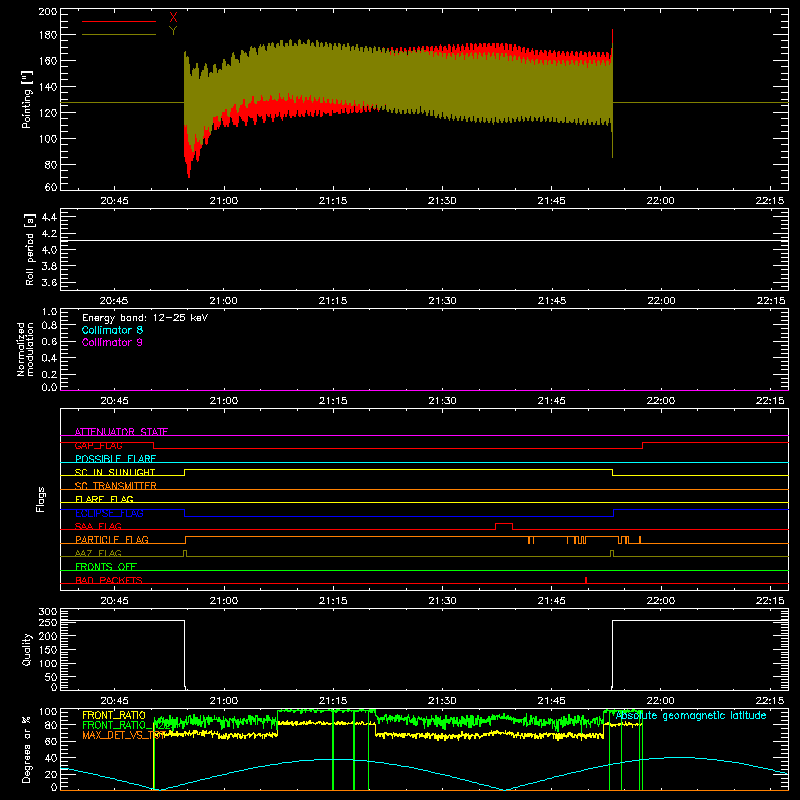Click the yellow FRONT_RATIO legend entry
The height and width of the screenshot is (800, 800).
click(114, 715)
